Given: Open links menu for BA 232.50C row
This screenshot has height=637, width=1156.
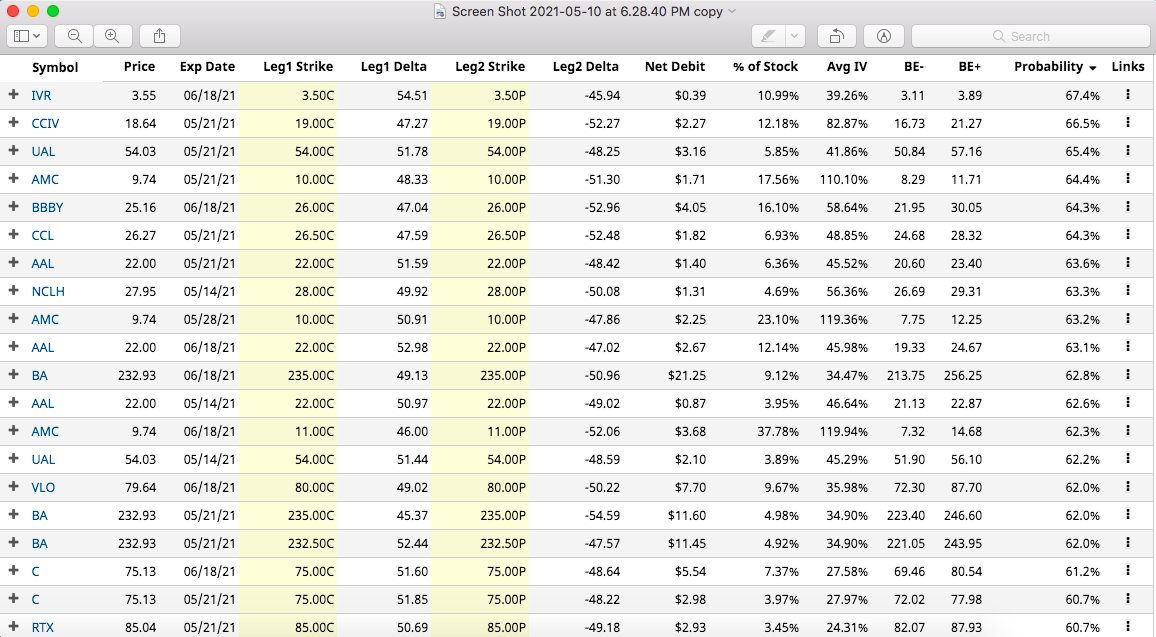Looking at the screenshot, I should tap(1127, 543).
